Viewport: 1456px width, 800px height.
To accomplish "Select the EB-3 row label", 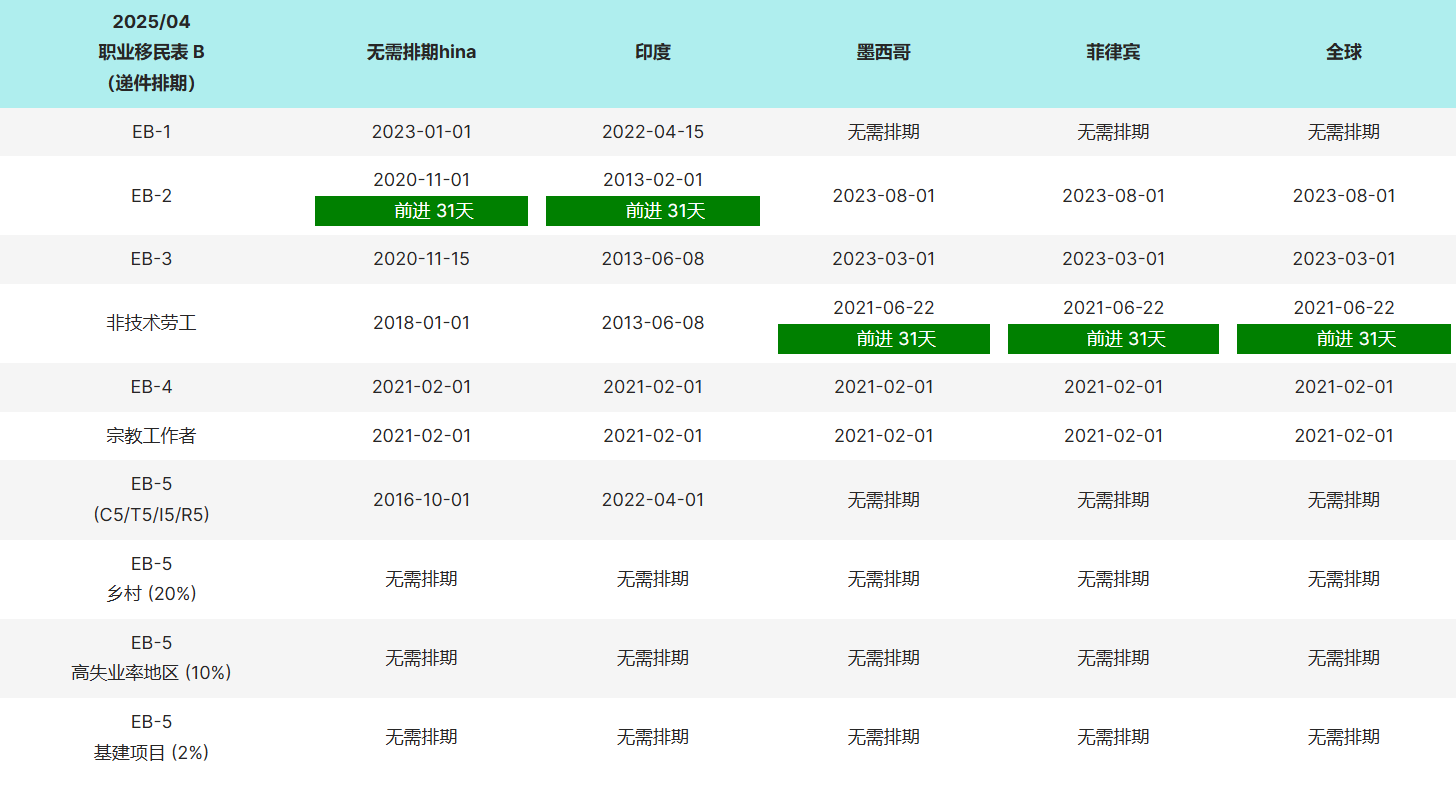I will coord(151,259).
